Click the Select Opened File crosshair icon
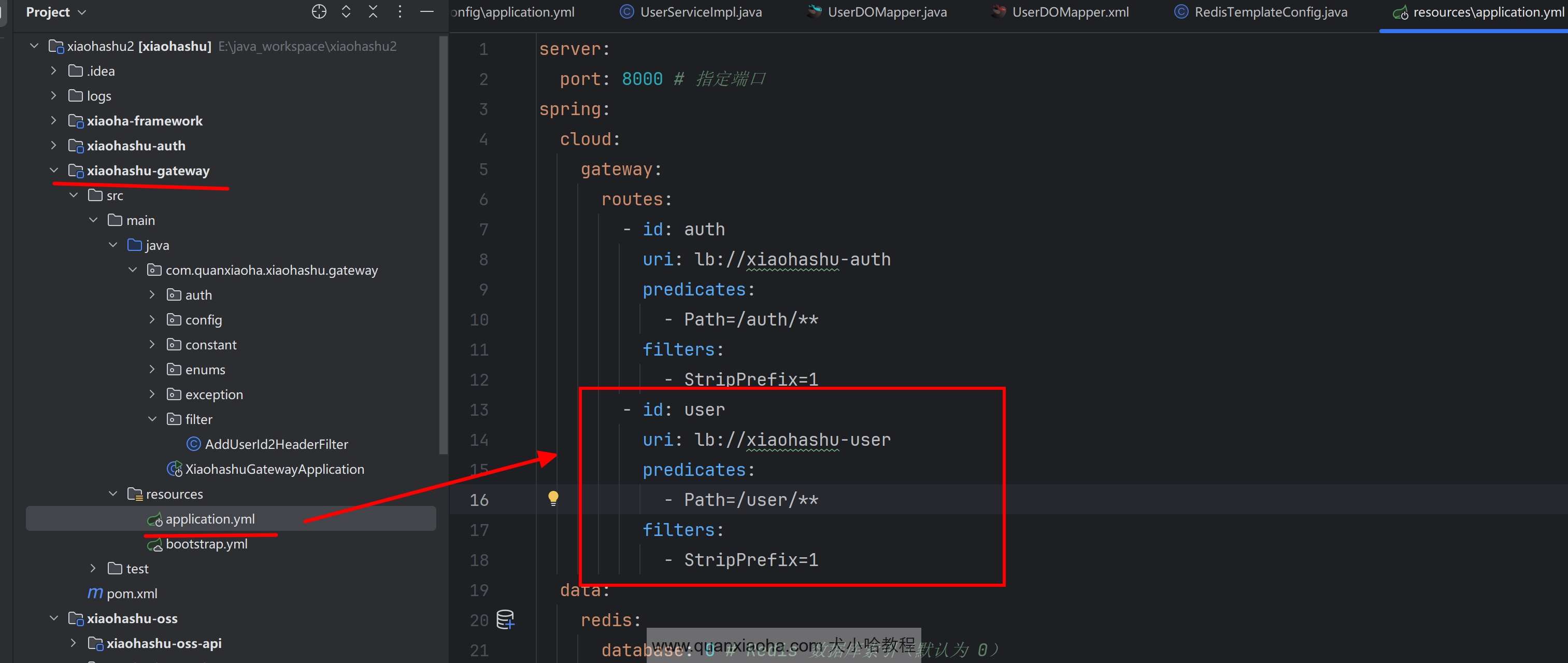1568x663 pixels. pos(319,11)
